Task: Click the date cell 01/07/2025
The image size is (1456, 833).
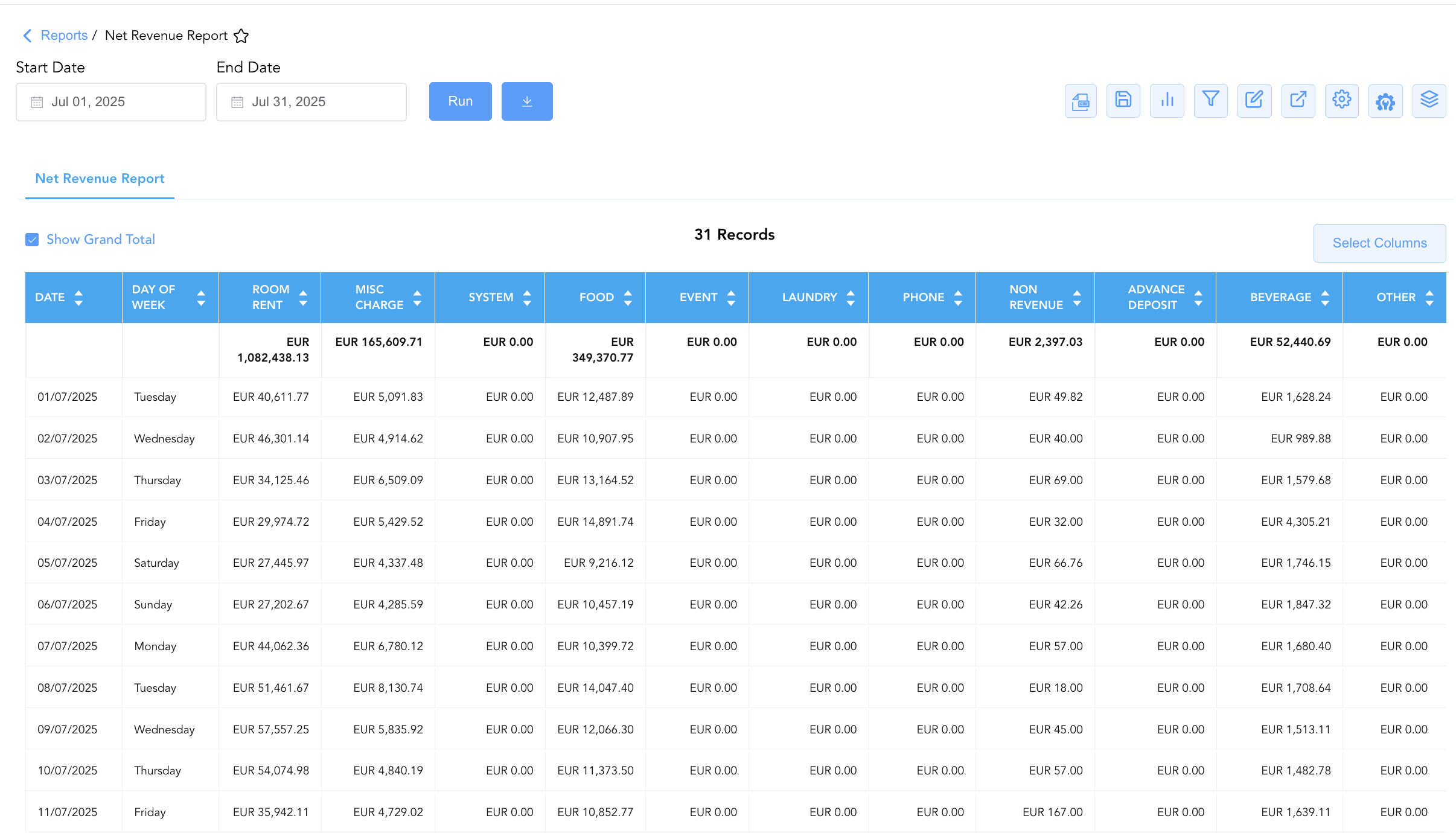Action: click(68, 397)
